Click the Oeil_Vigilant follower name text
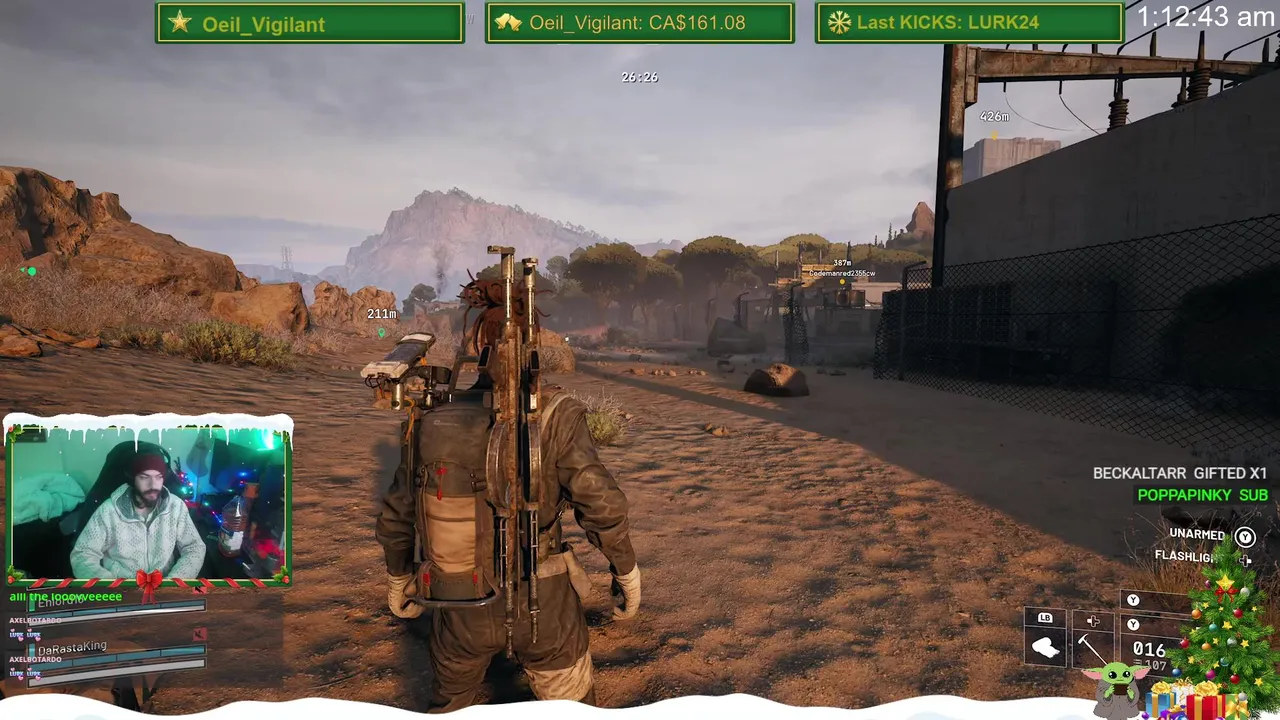The height and width of the screenshot is (720, 1280). pos(263,24)
